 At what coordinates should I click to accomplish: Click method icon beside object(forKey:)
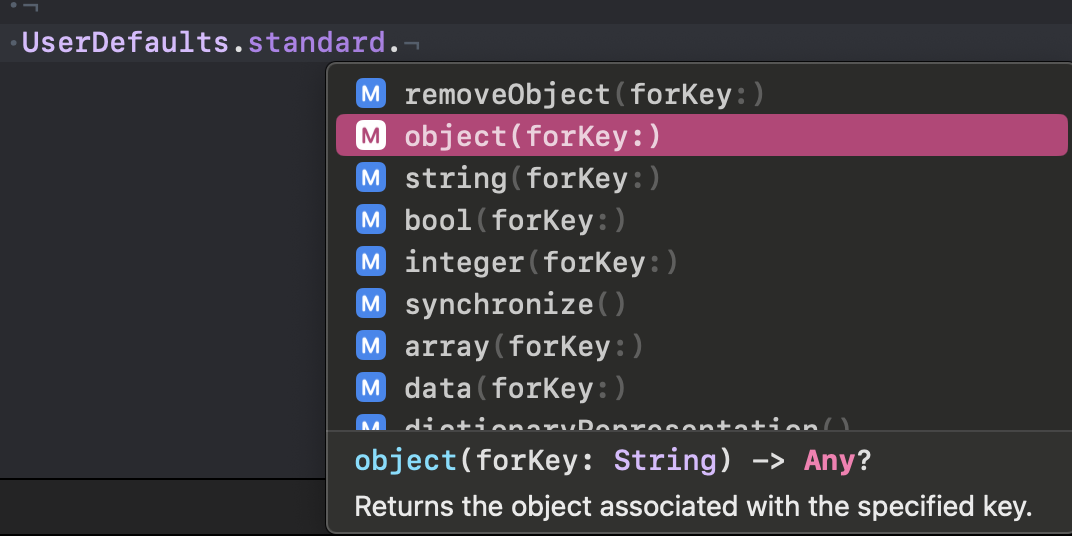tap(371, 135)
